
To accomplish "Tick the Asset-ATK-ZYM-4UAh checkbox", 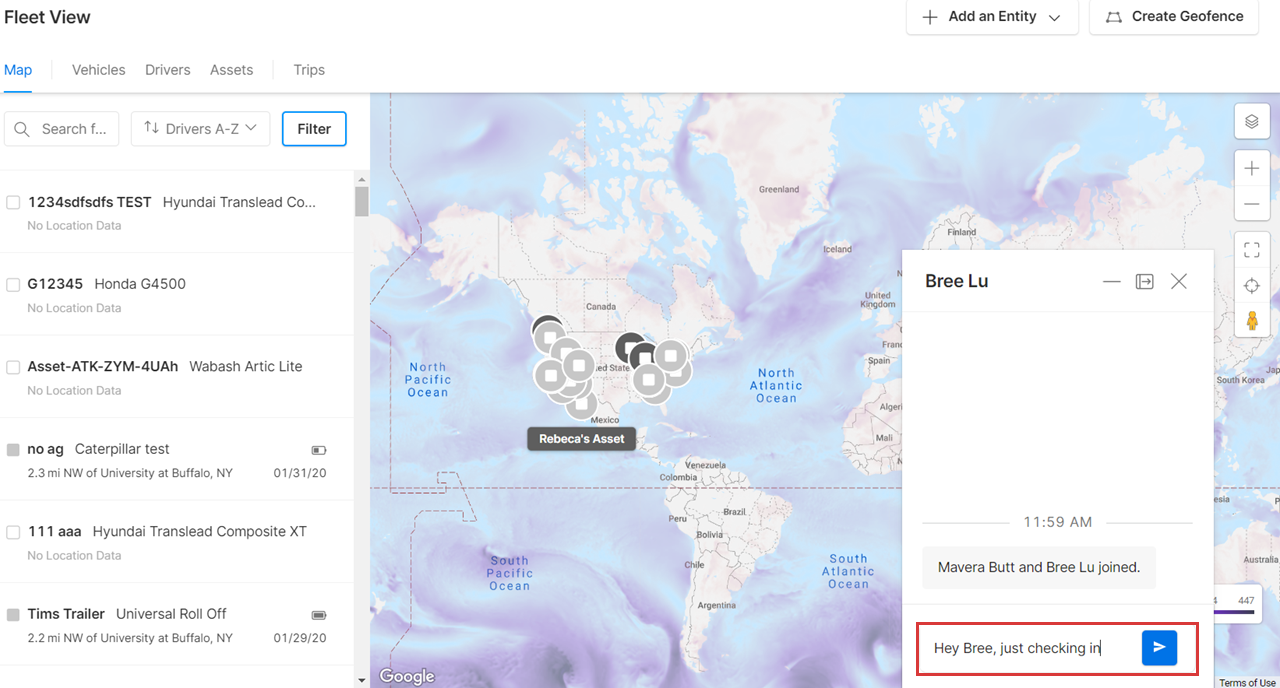I will [x=13, y=367].
